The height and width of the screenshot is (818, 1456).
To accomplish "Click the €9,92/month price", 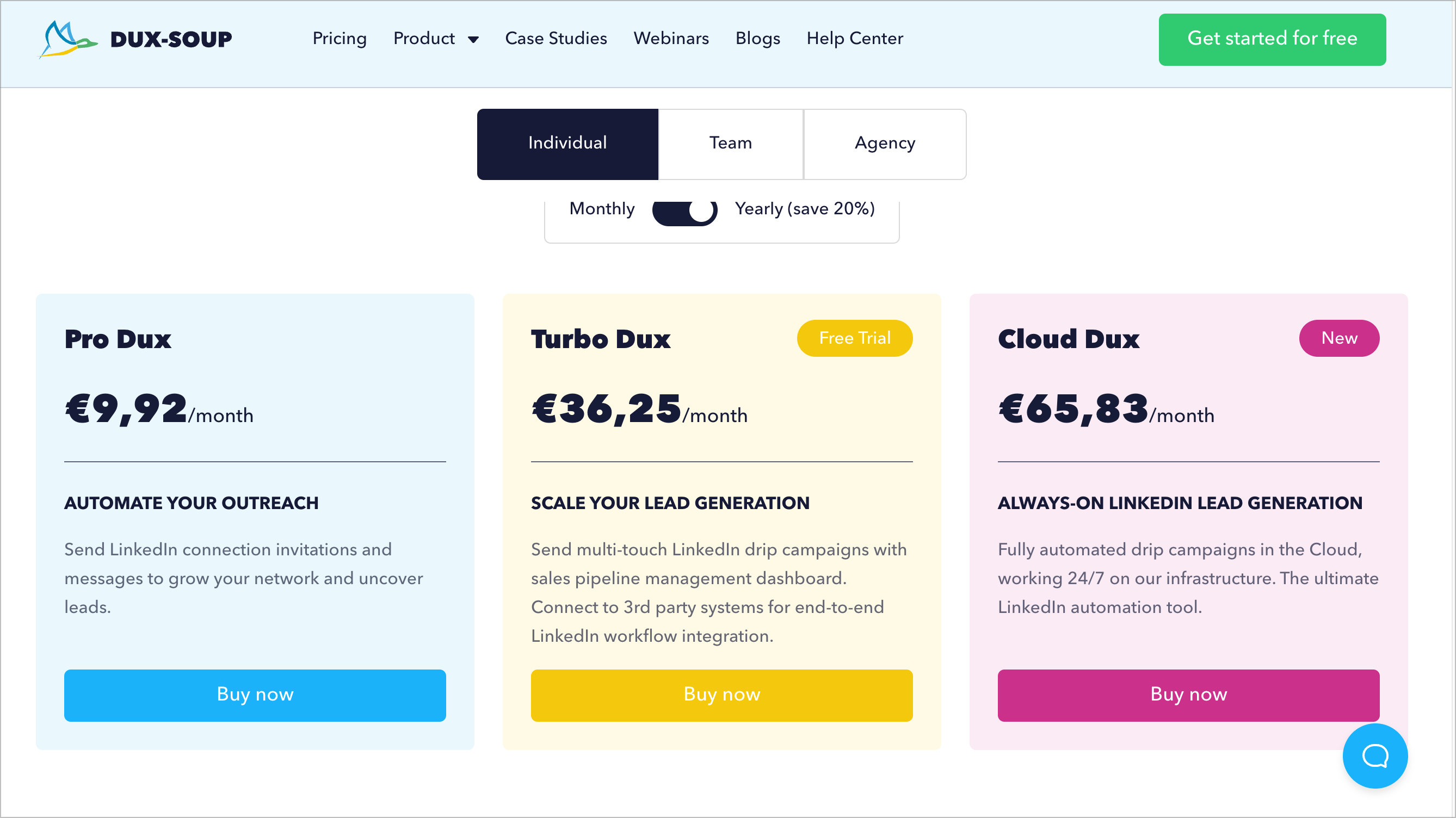I will click(159, 409).
